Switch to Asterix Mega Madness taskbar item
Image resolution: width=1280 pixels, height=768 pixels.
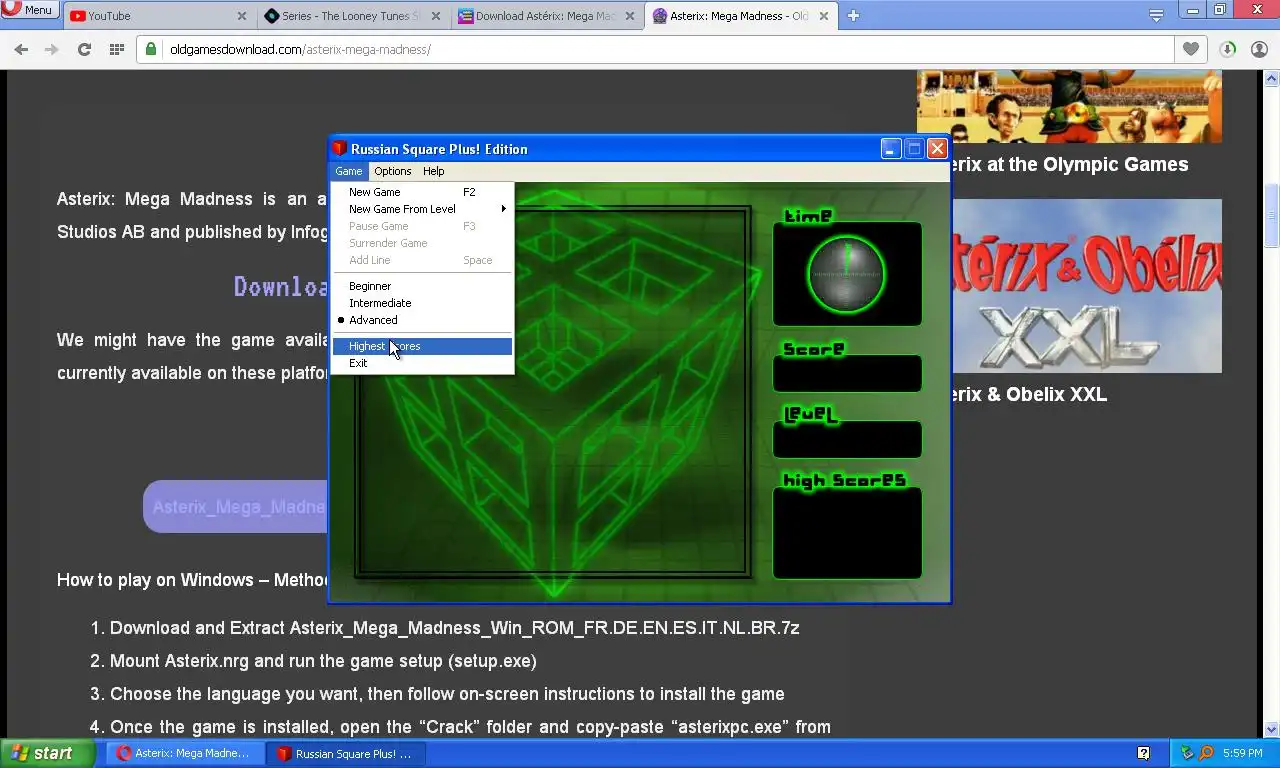[x=185, y=754]
